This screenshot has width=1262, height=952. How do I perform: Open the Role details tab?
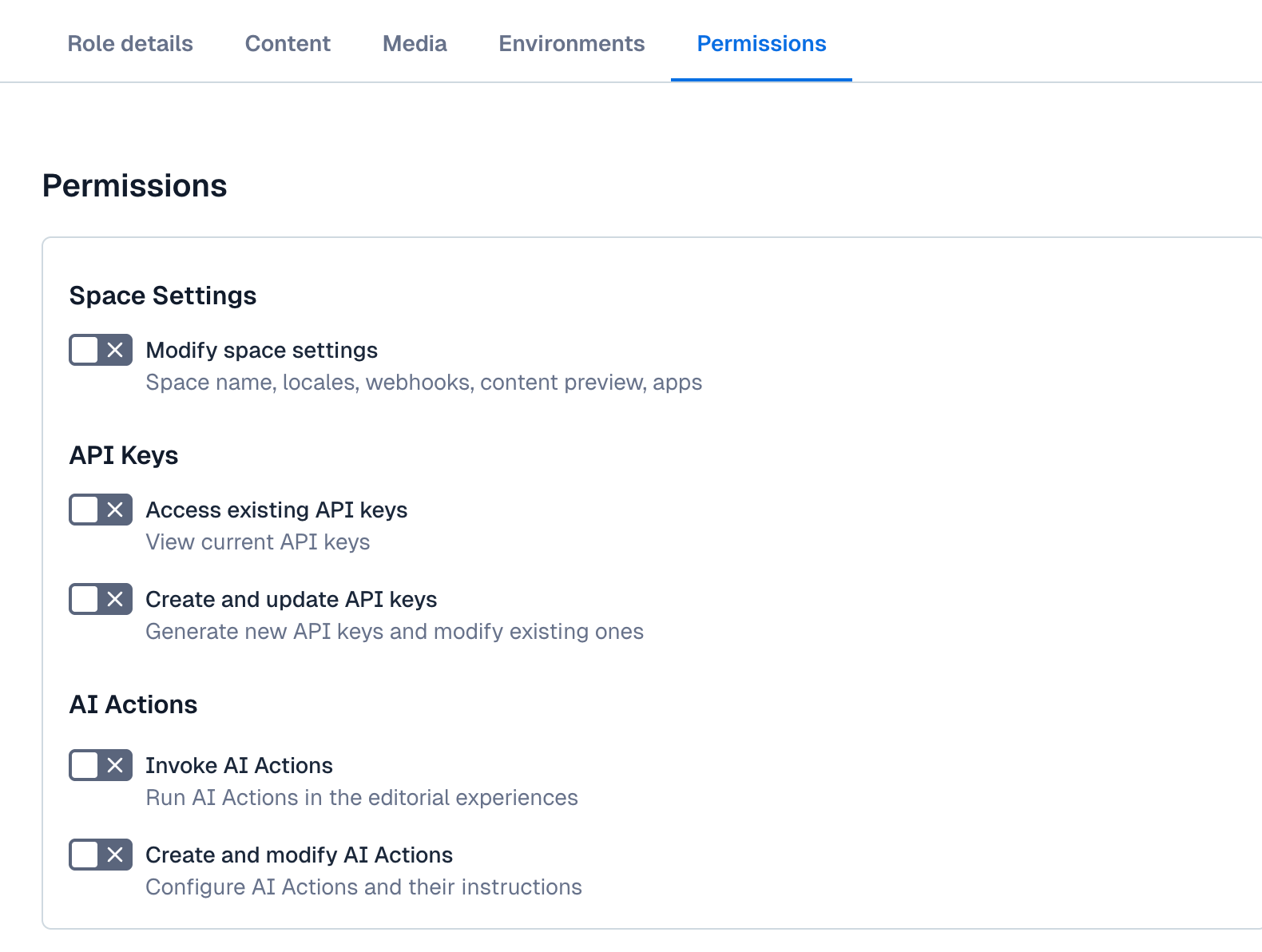tap(130, 43)
